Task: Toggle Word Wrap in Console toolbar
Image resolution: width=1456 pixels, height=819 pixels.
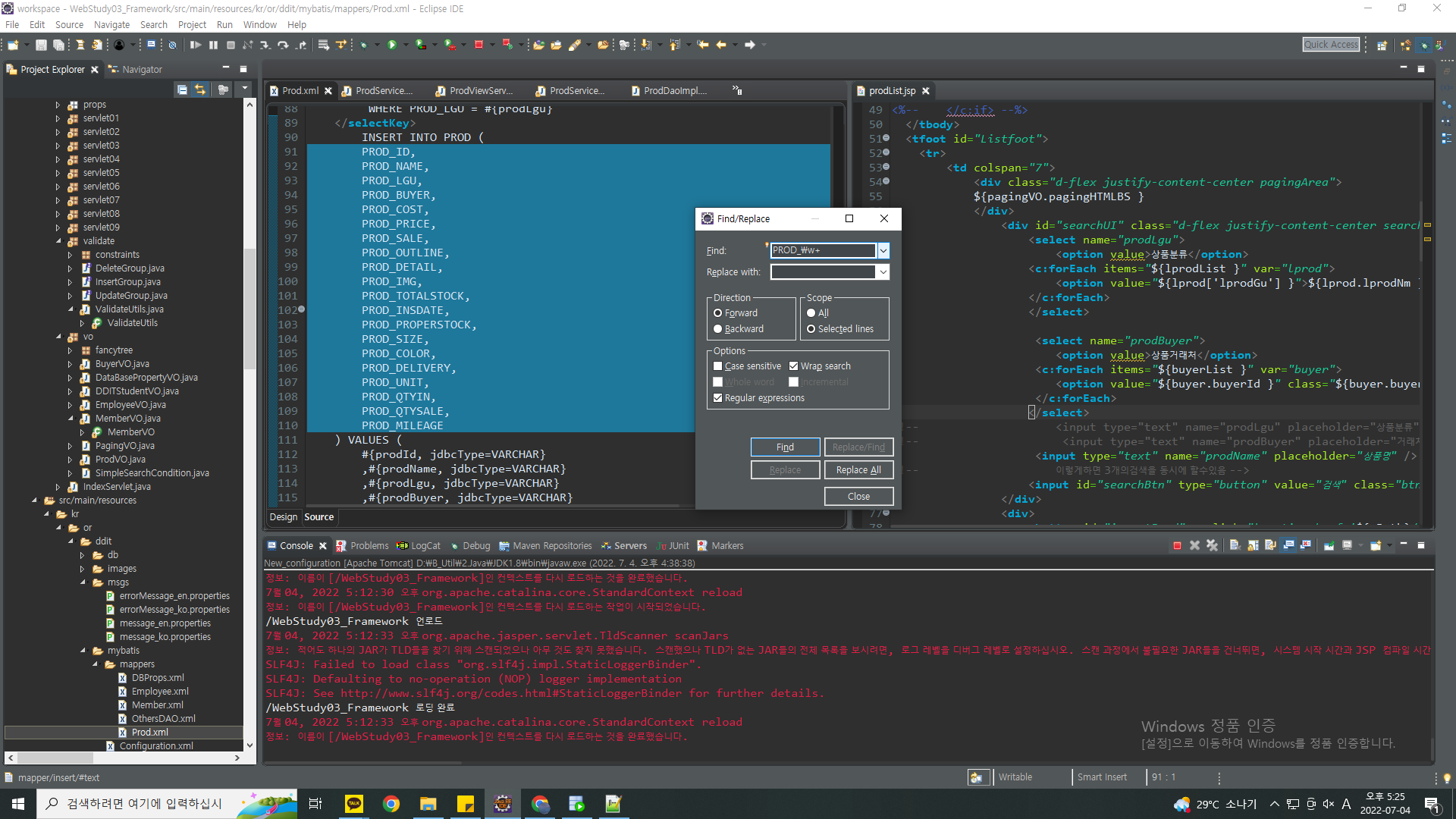Action: [x=1270, y=546]
